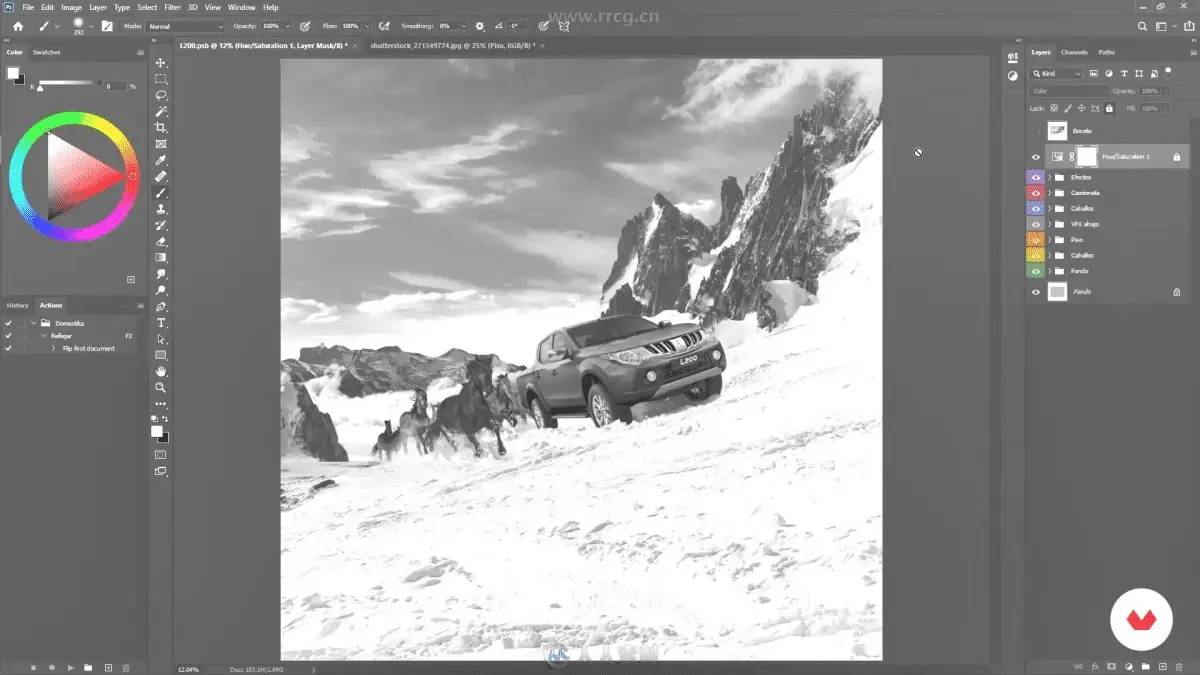Select the Zoom tool
This screenshot has height=675, width=1200.
161,387
